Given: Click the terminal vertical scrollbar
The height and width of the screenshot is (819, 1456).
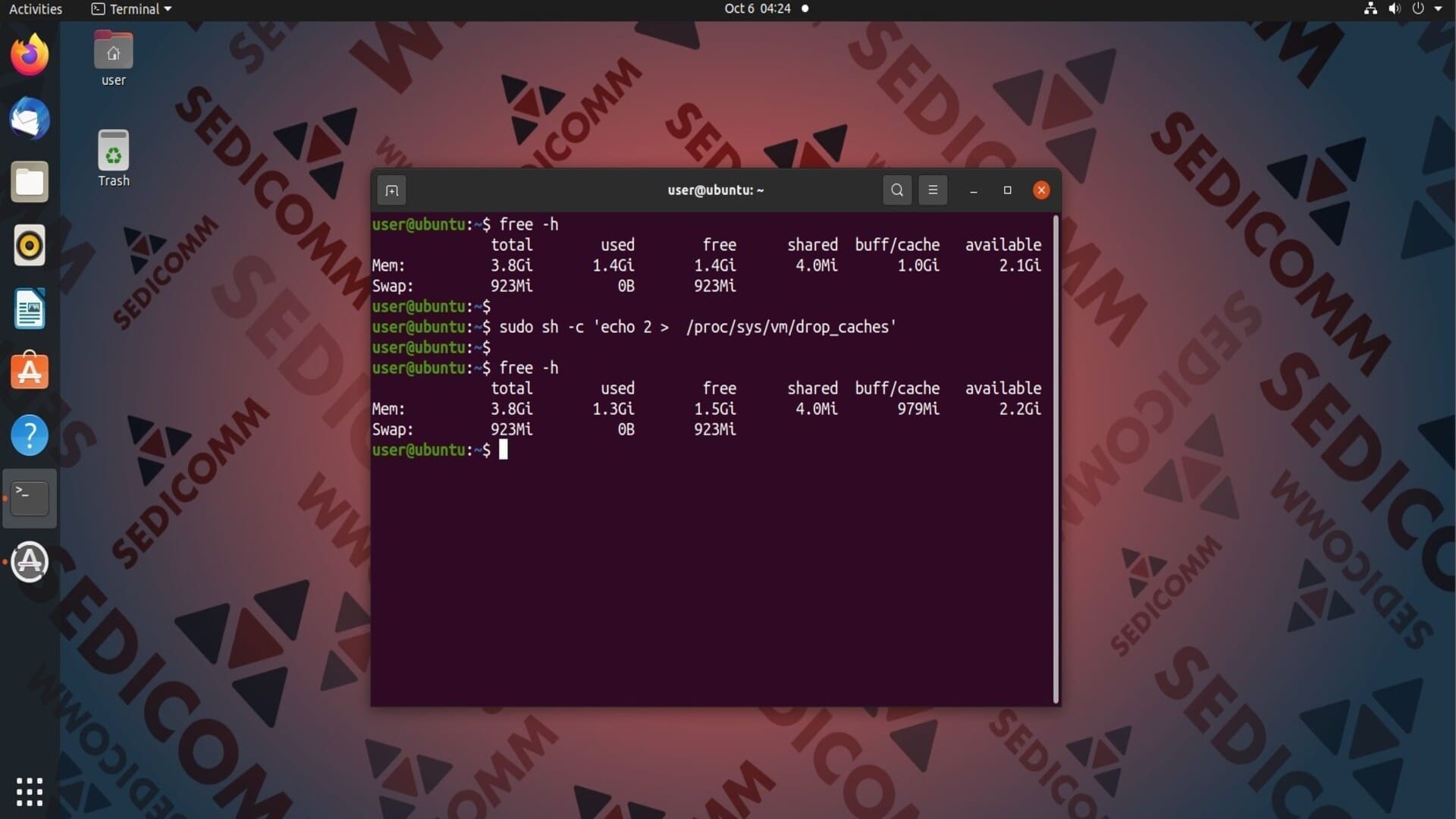Looking at the screenshot, I should tap(1056, 459).
